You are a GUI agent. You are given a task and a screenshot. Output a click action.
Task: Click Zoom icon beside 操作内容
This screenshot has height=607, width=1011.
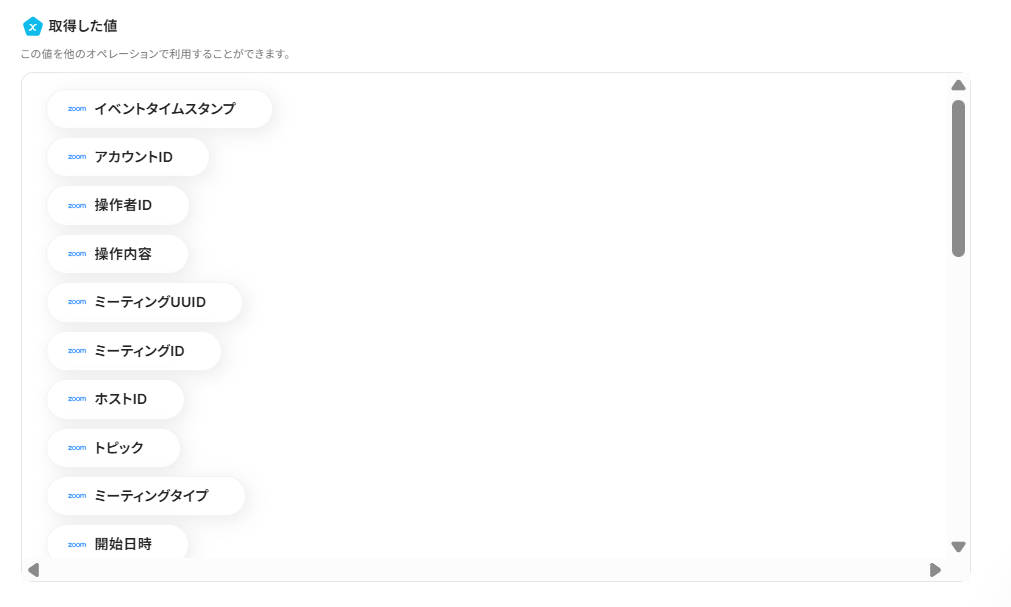(x=77, y=254)
